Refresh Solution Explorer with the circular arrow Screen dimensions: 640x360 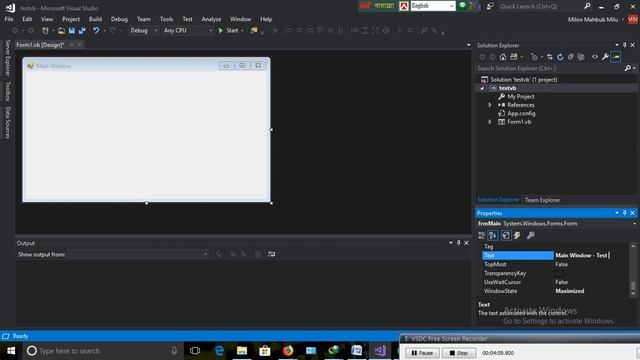[x=560, y=57]
